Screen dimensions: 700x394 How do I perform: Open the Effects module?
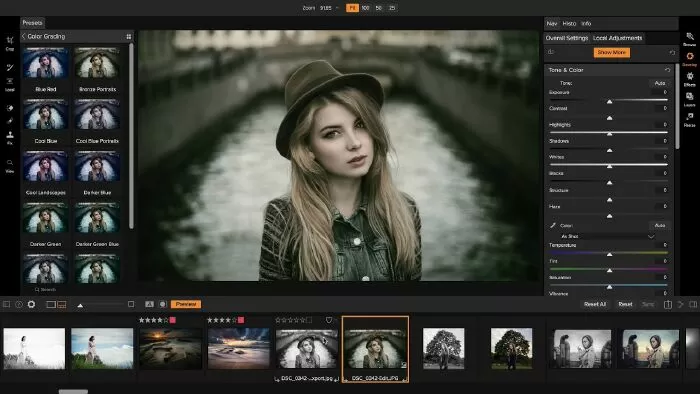point(689,79)
